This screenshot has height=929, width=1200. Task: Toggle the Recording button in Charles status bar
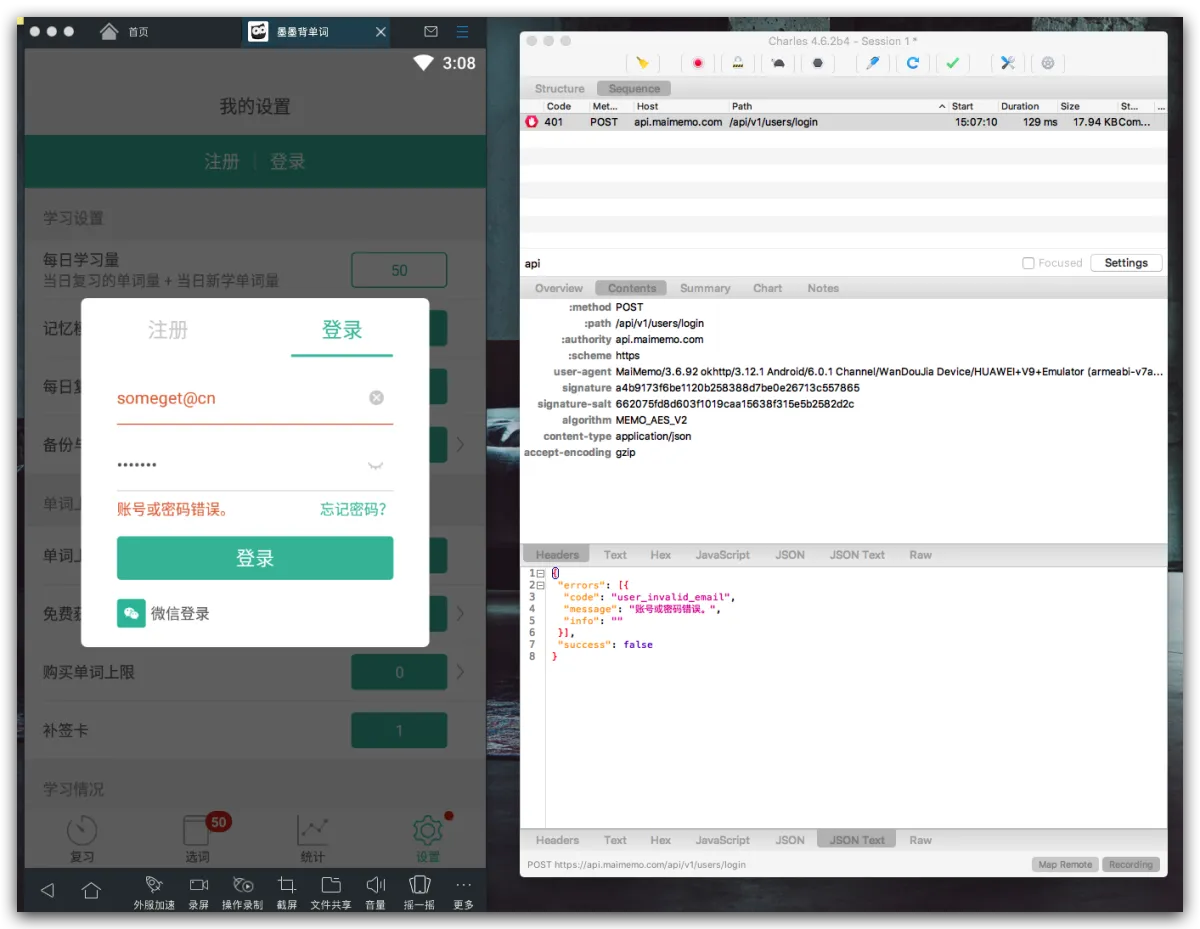coord(1130,865)
